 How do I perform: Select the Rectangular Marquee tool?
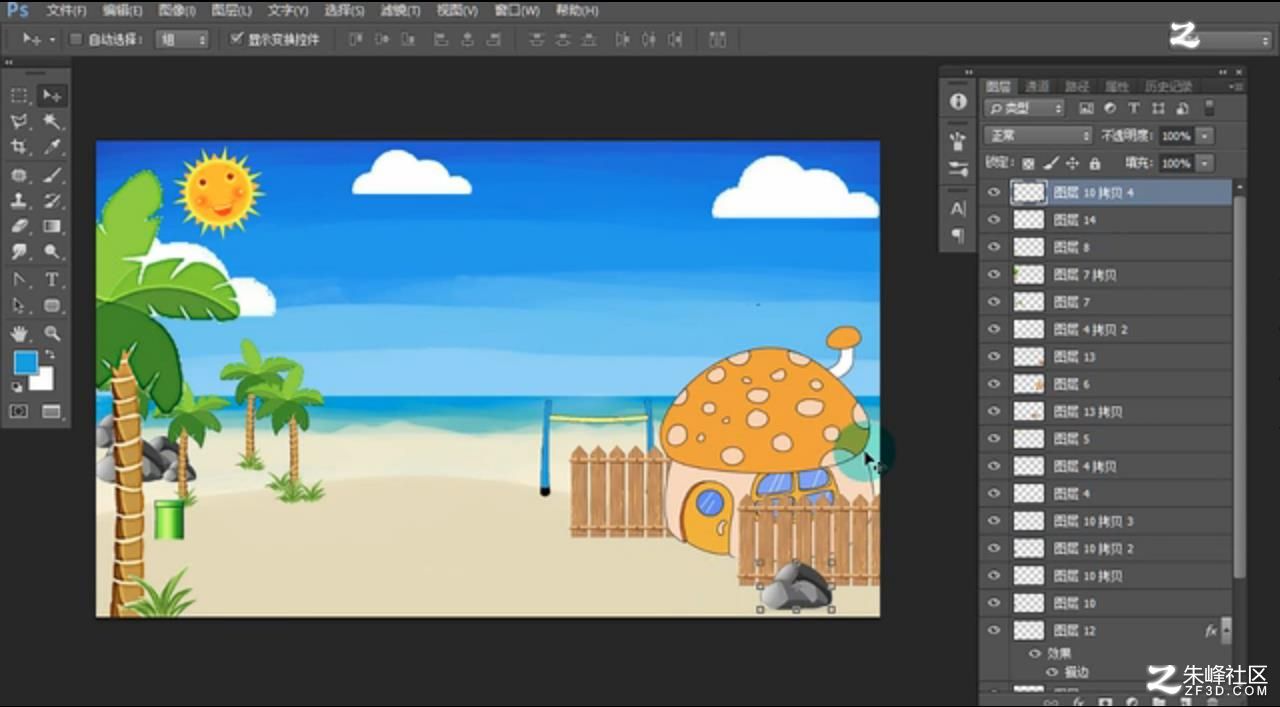(19, 96)
